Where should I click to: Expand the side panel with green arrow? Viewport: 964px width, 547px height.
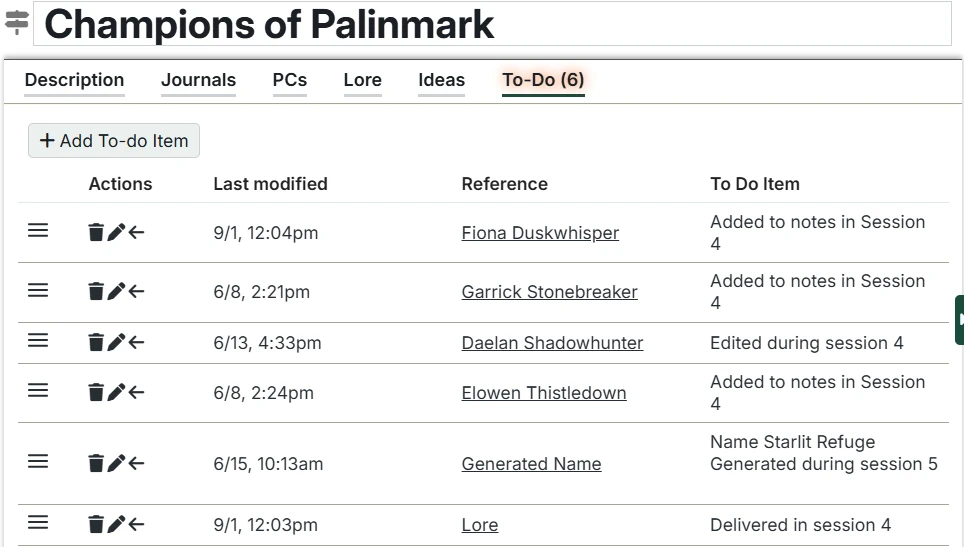click(959, 320)
